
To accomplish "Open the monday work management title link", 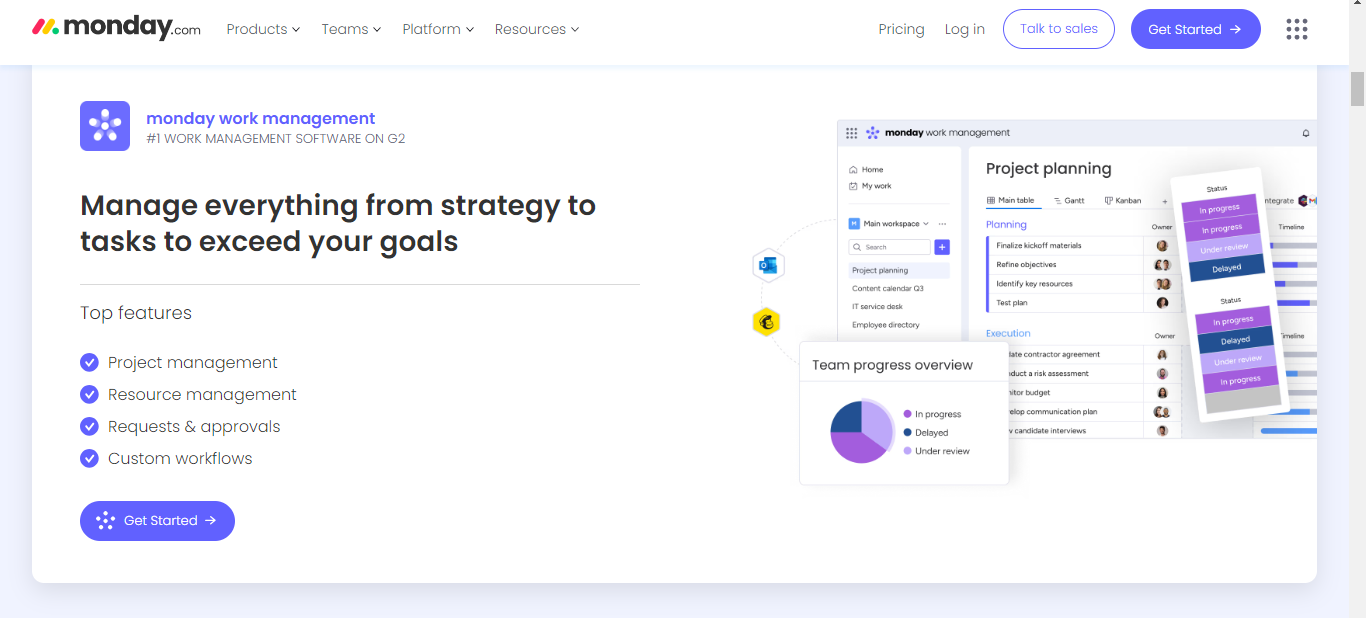I will click(261, 118).
